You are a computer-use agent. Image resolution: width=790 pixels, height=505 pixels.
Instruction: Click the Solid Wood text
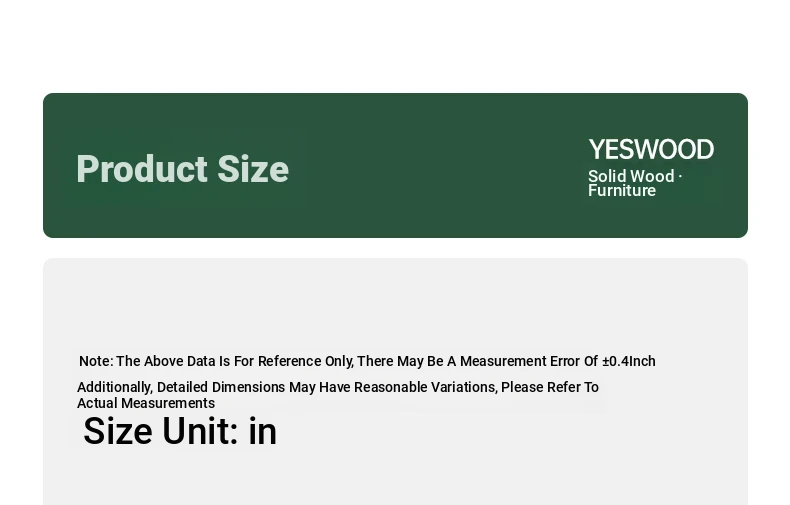point(631,176)
